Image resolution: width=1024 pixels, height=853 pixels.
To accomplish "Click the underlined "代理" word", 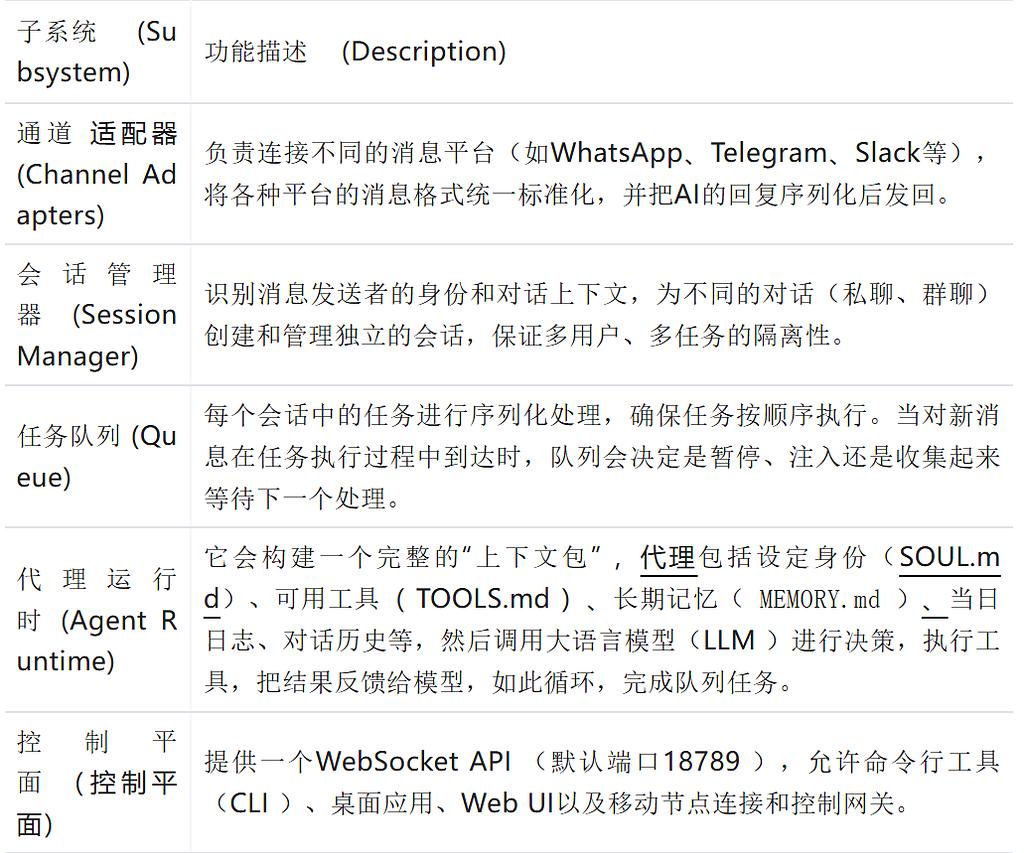I will click(x=668, y=558).
